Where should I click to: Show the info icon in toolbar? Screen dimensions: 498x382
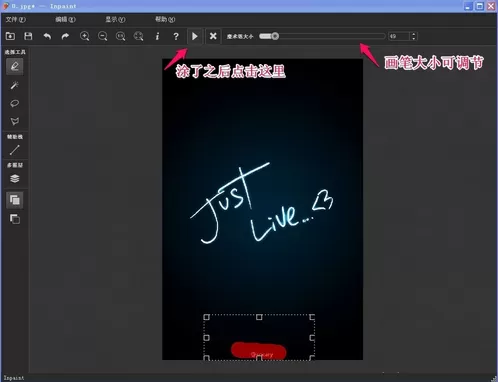pos(157,36)
